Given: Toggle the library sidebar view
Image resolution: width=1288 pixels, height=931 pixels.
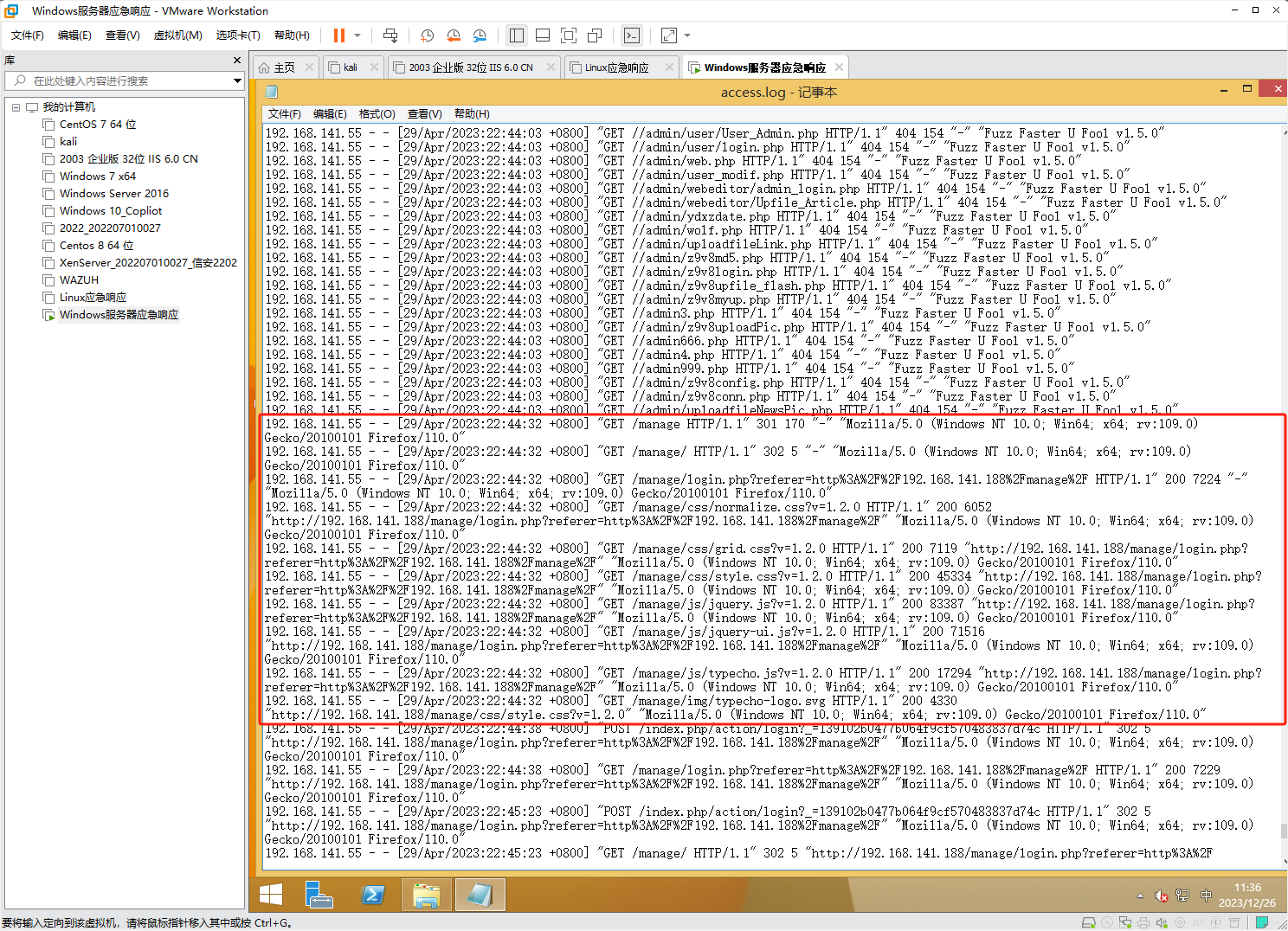Looking at the screenshot, I should [x=517, y=35].
